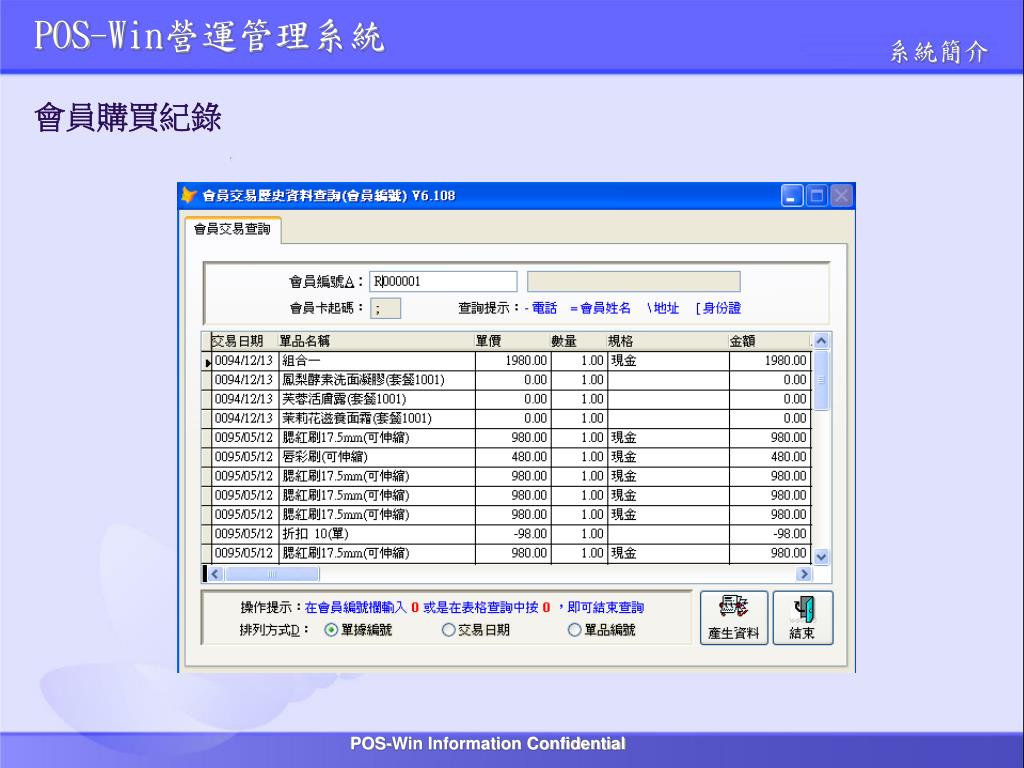Click the 480.00 amount cell
Image resolution: width=1024 pixels, height=768 pixels.
click(x=770, y=456)
